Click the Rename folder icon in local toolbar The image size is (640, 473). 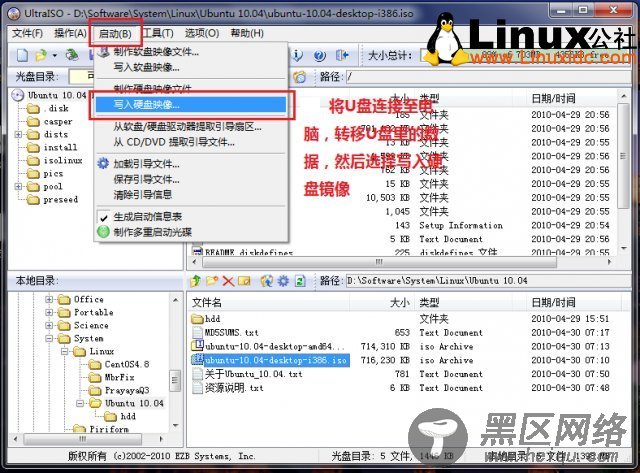tap(244, 281)
